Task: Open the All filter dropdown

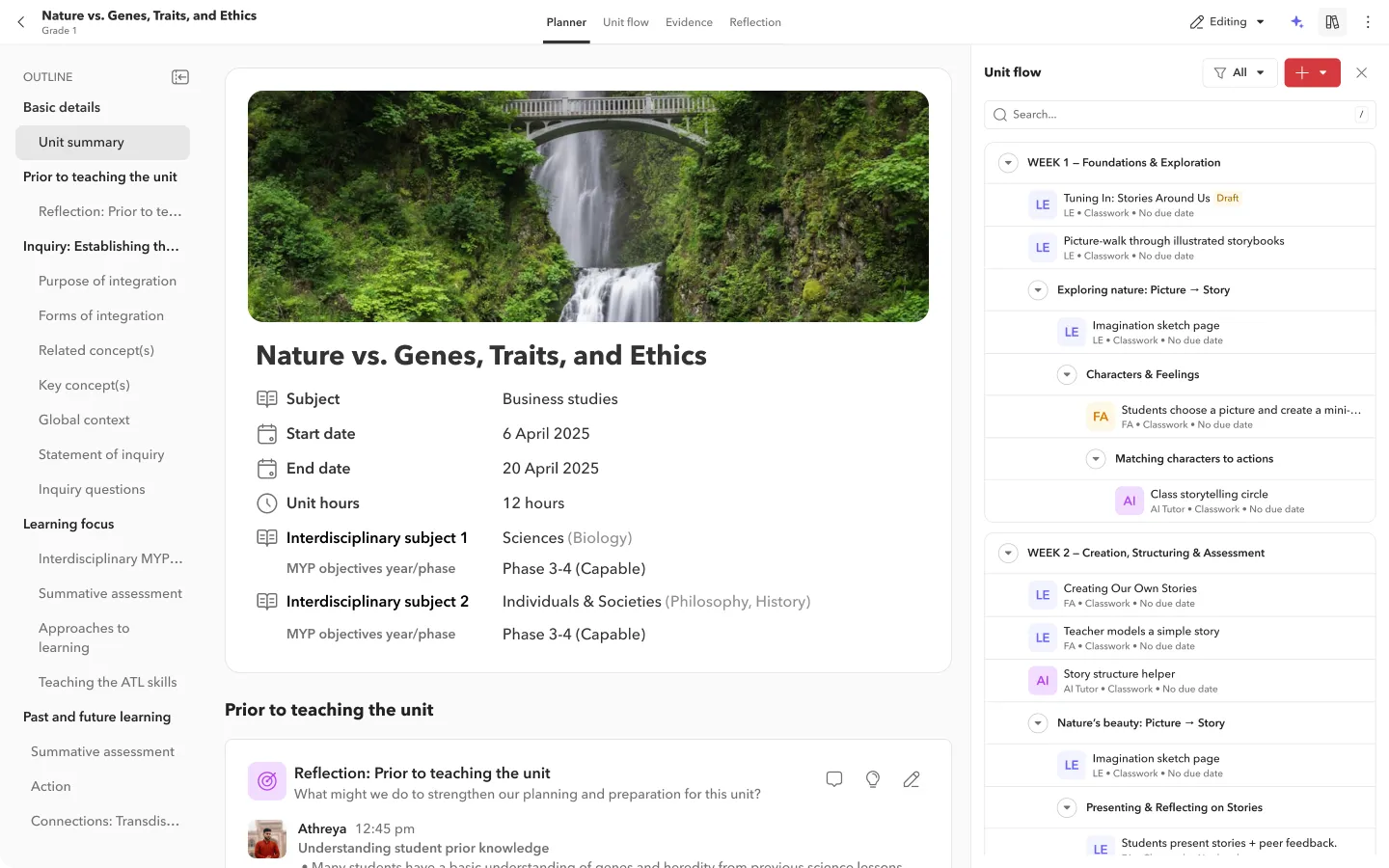Action: point(1239,72)
